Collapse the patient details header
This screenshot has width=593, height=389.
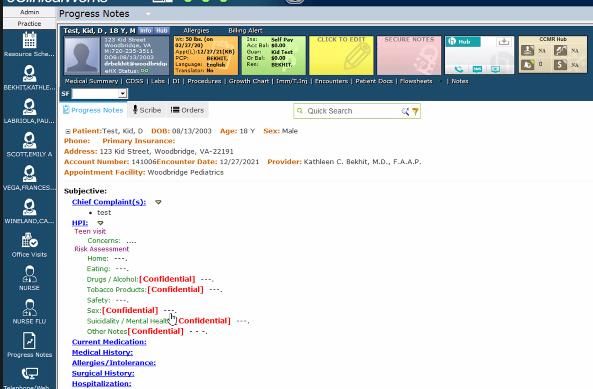point(68,132)
